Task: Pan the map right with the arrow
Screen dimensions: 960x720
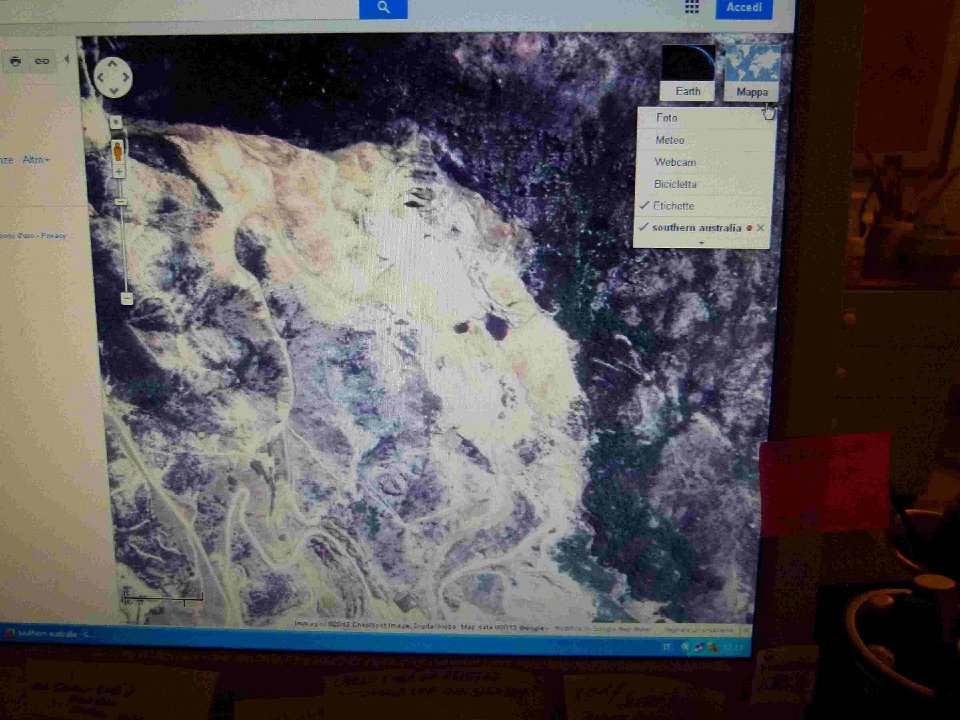Action: tap(127, 77)
